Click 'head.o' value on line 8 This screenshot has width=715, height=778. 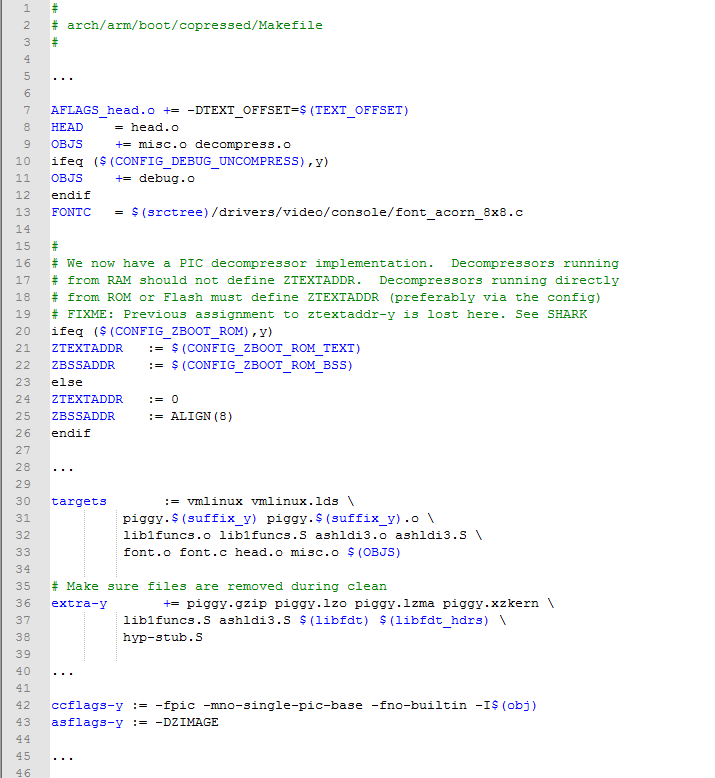click(x=155, y=127)
